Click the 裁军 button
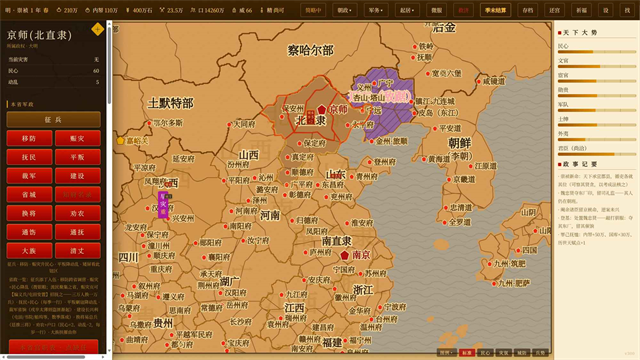This screenshot has width=640, height=360. click(x=29, y=176)
